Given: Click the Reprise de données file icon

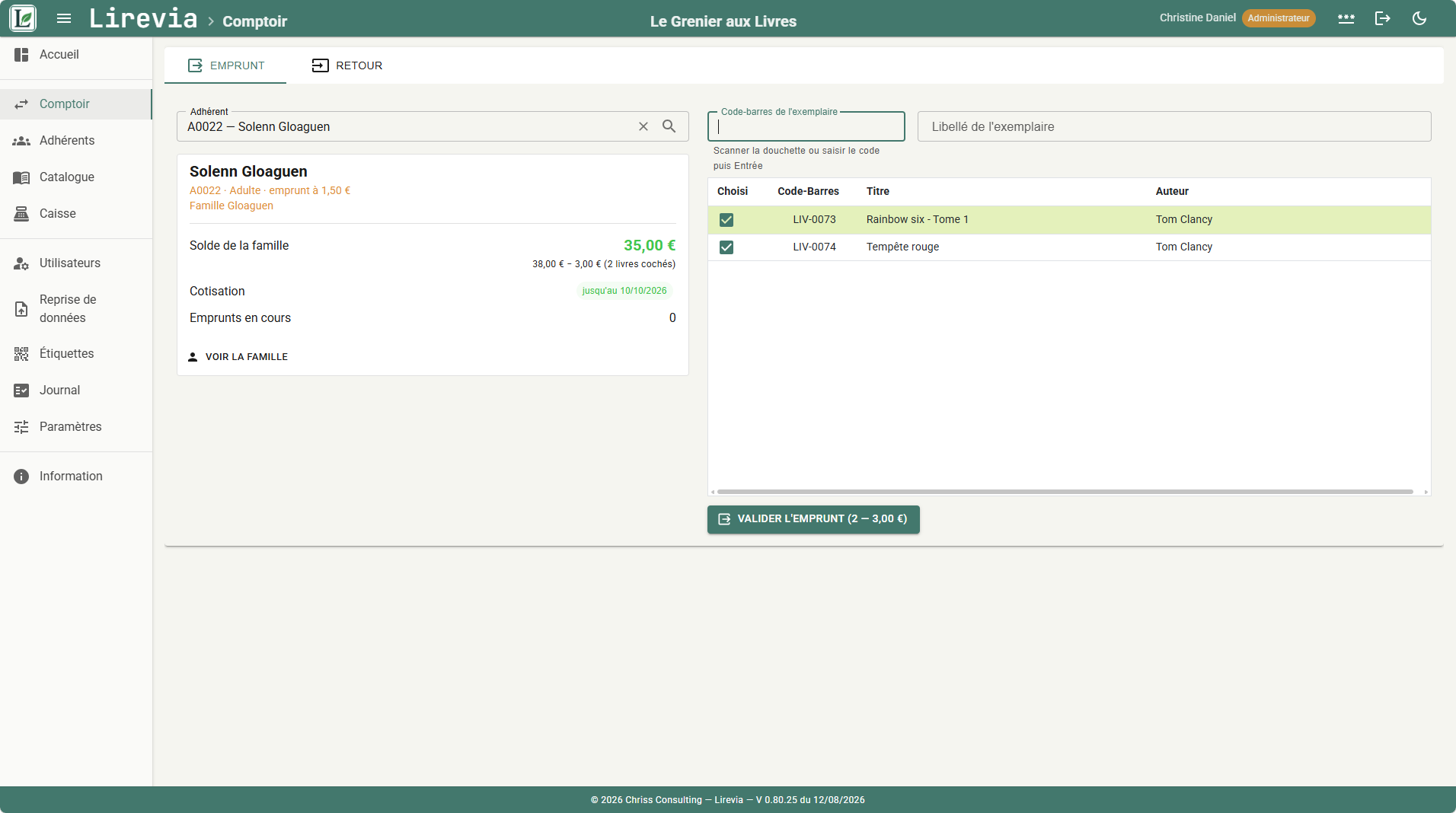Looking at the screenshot, I should tap(21, 309).
